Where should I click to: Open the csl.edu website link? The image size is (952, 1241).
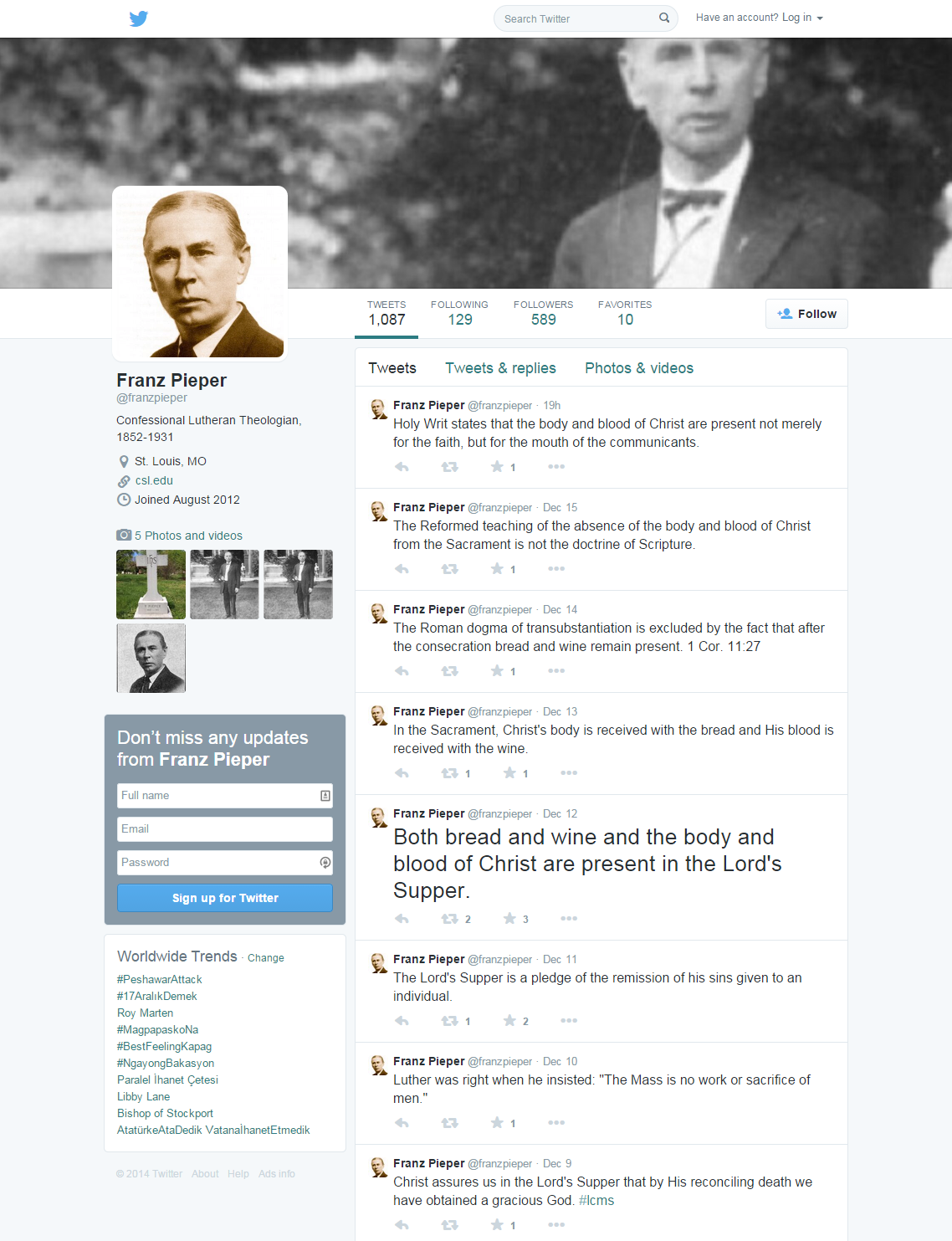click(x=154, y=480)
